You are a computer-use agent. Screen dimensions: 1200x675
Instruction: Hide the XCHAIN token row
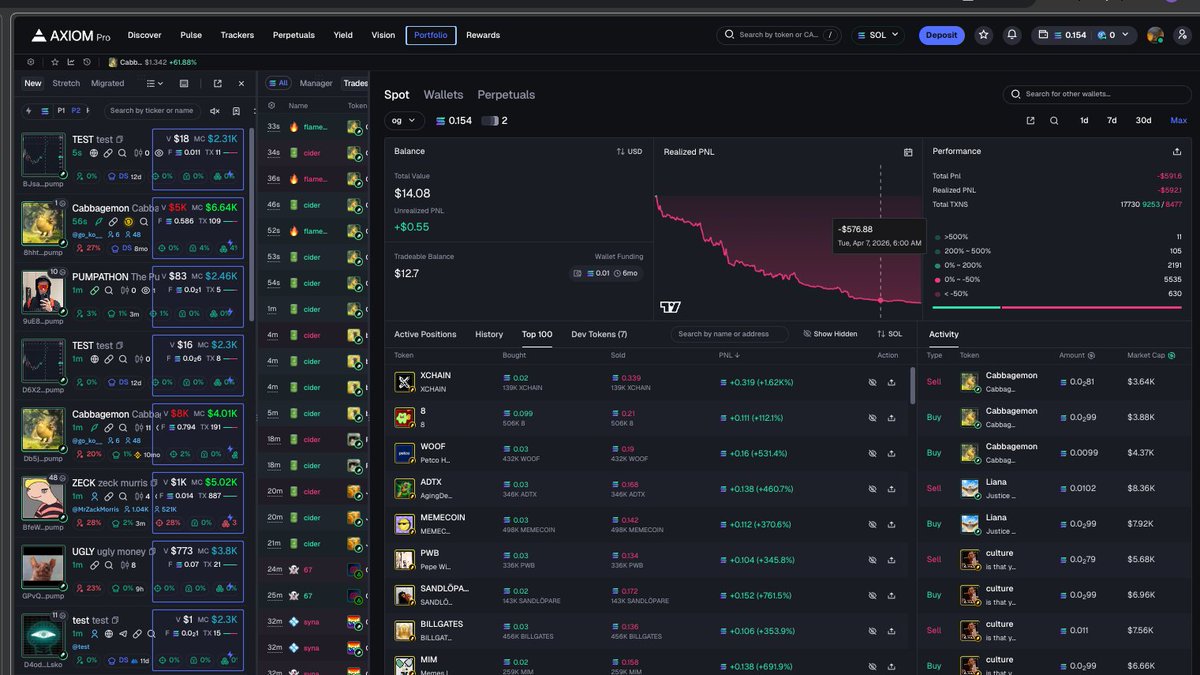[872, 382]
